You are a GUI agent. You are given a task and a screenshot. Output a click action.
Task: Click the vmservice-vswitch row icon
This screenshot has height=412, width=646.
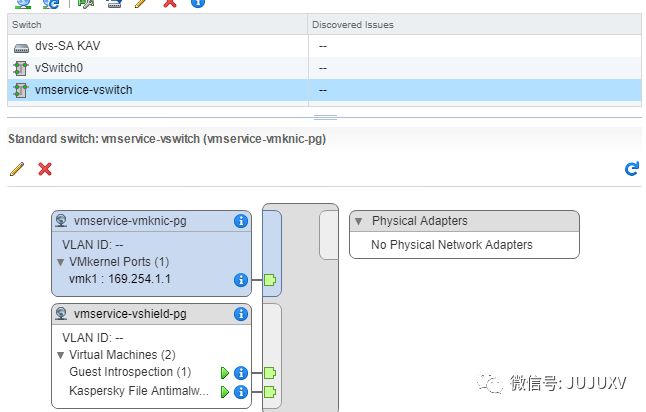pos(21,90)
